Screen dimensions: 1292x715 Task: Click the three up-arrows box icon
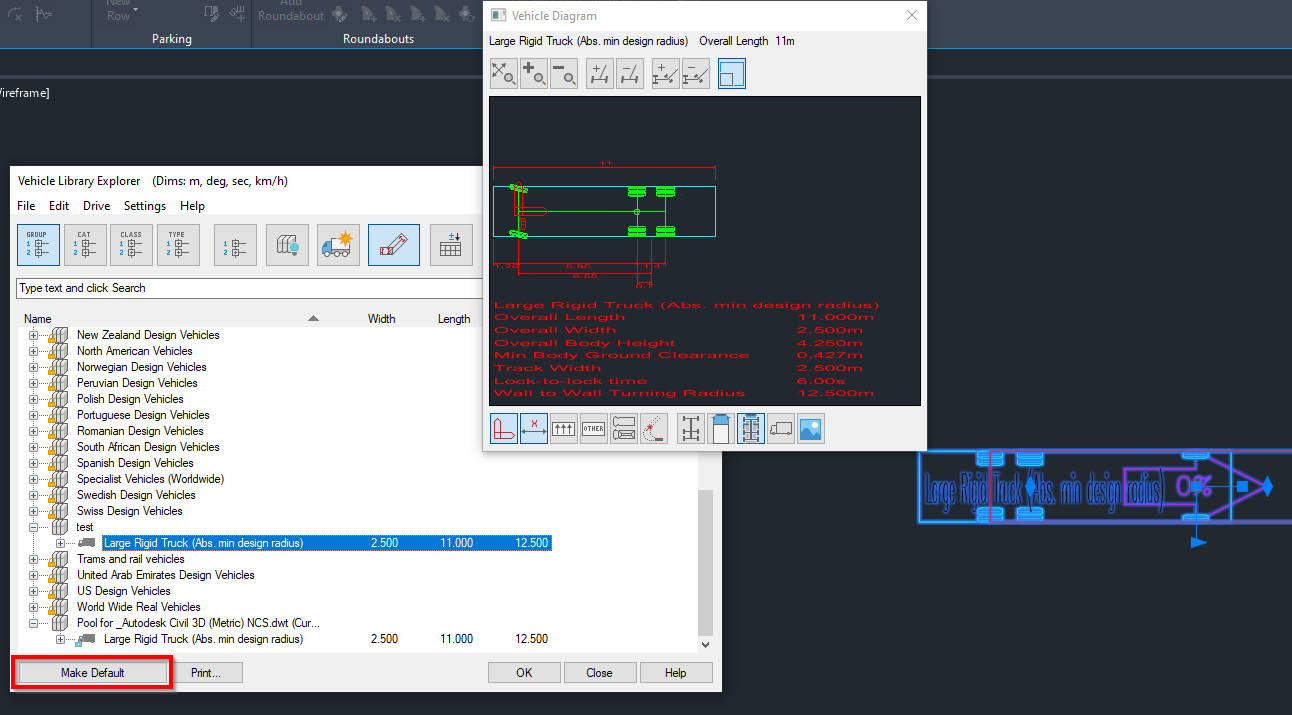(x=564, y=429)
